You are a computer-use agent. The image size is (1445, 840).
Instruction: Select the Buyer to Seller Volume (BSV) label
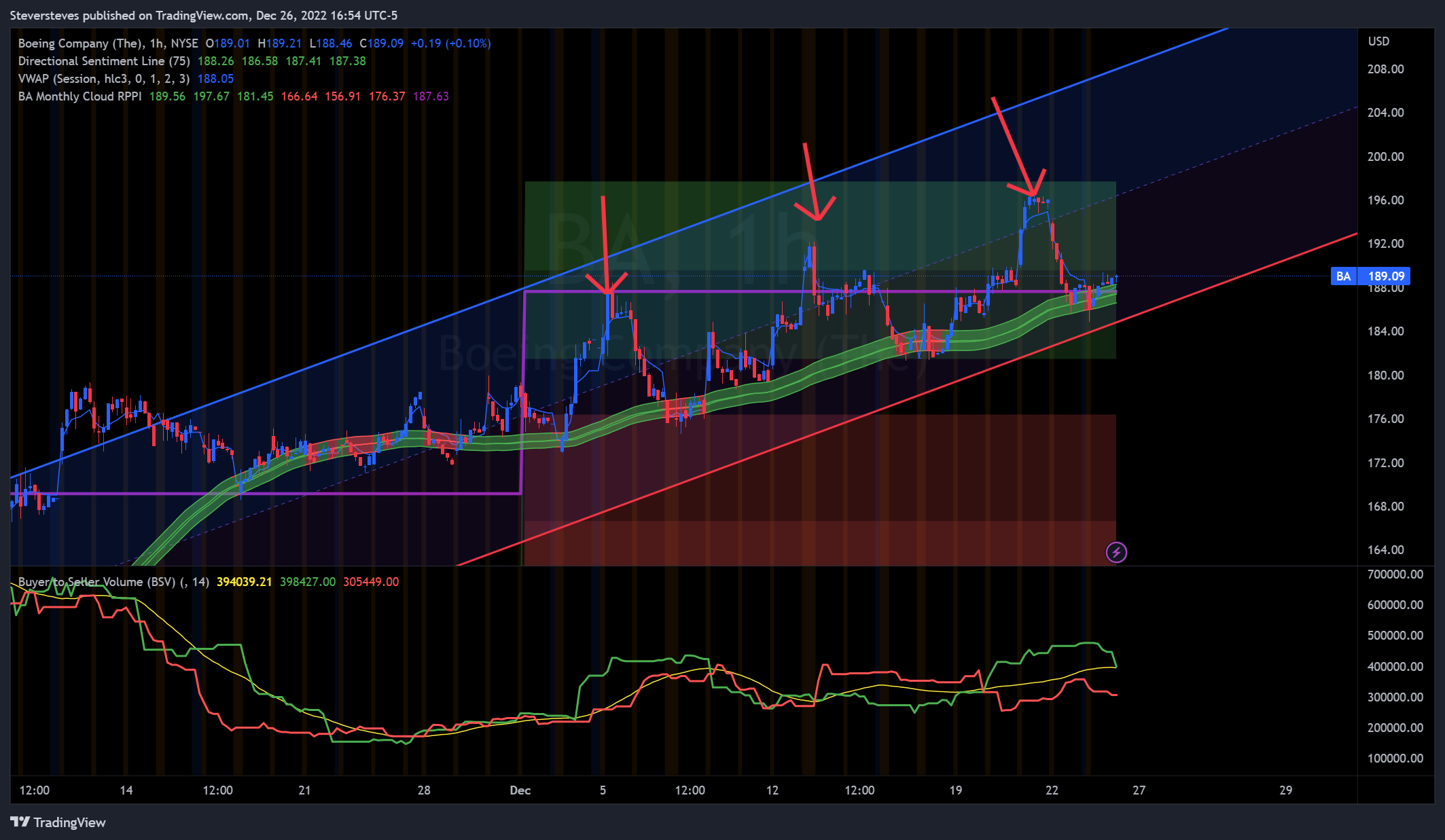point(113,582)
